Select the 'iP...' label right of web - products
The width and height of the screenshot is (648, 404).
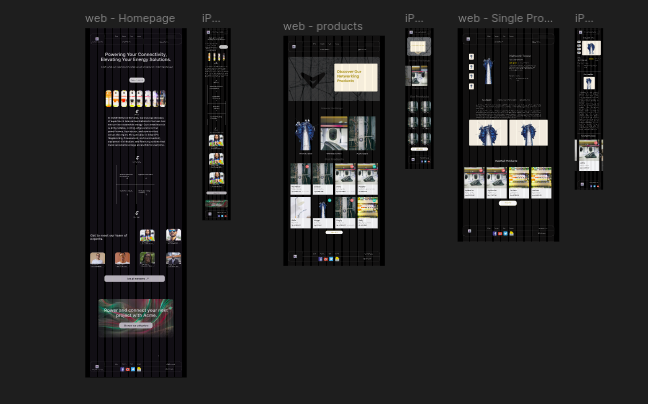[x=414, y=18]
